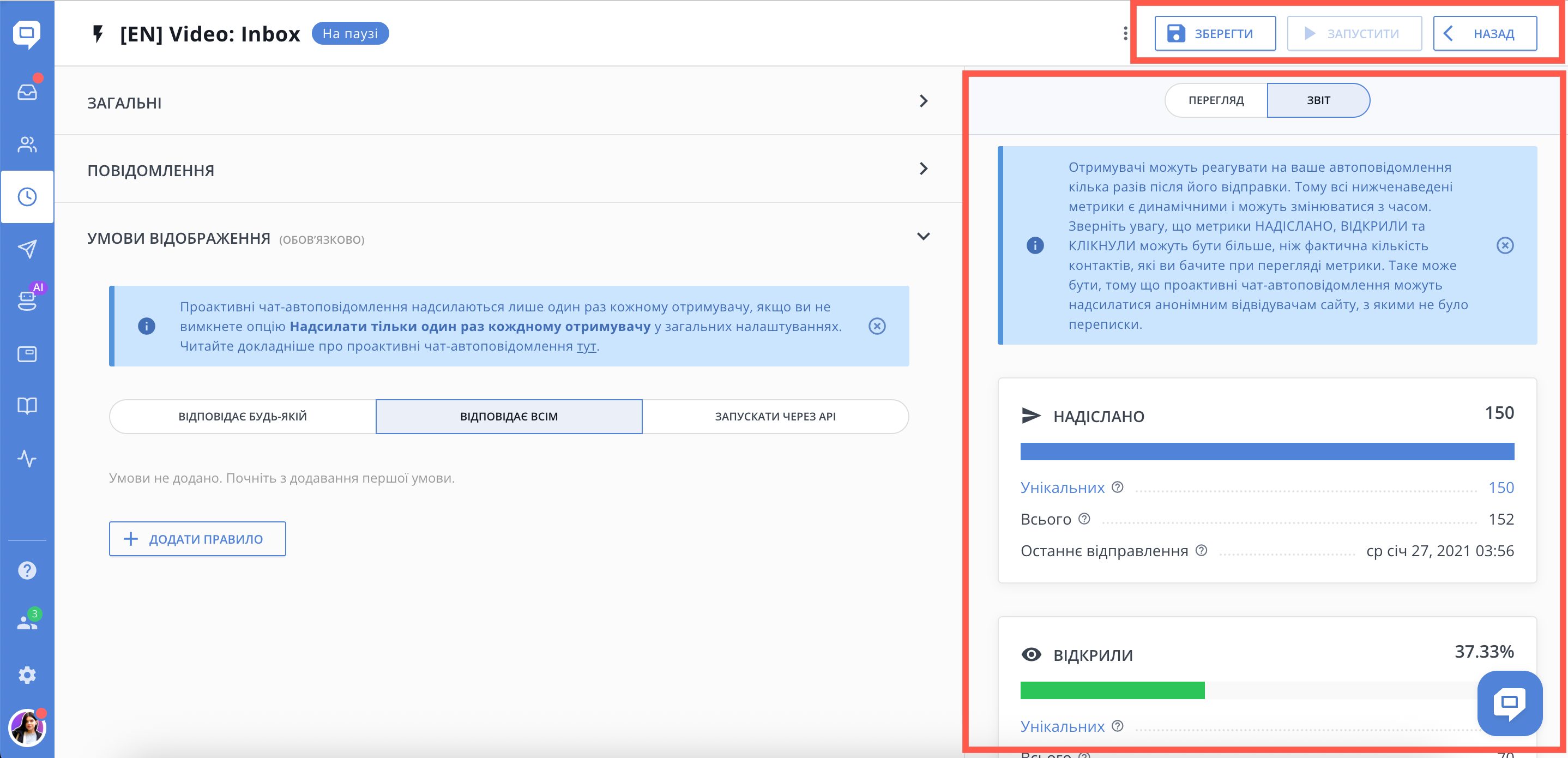Click the info icon in report banner

point(1035,245)
